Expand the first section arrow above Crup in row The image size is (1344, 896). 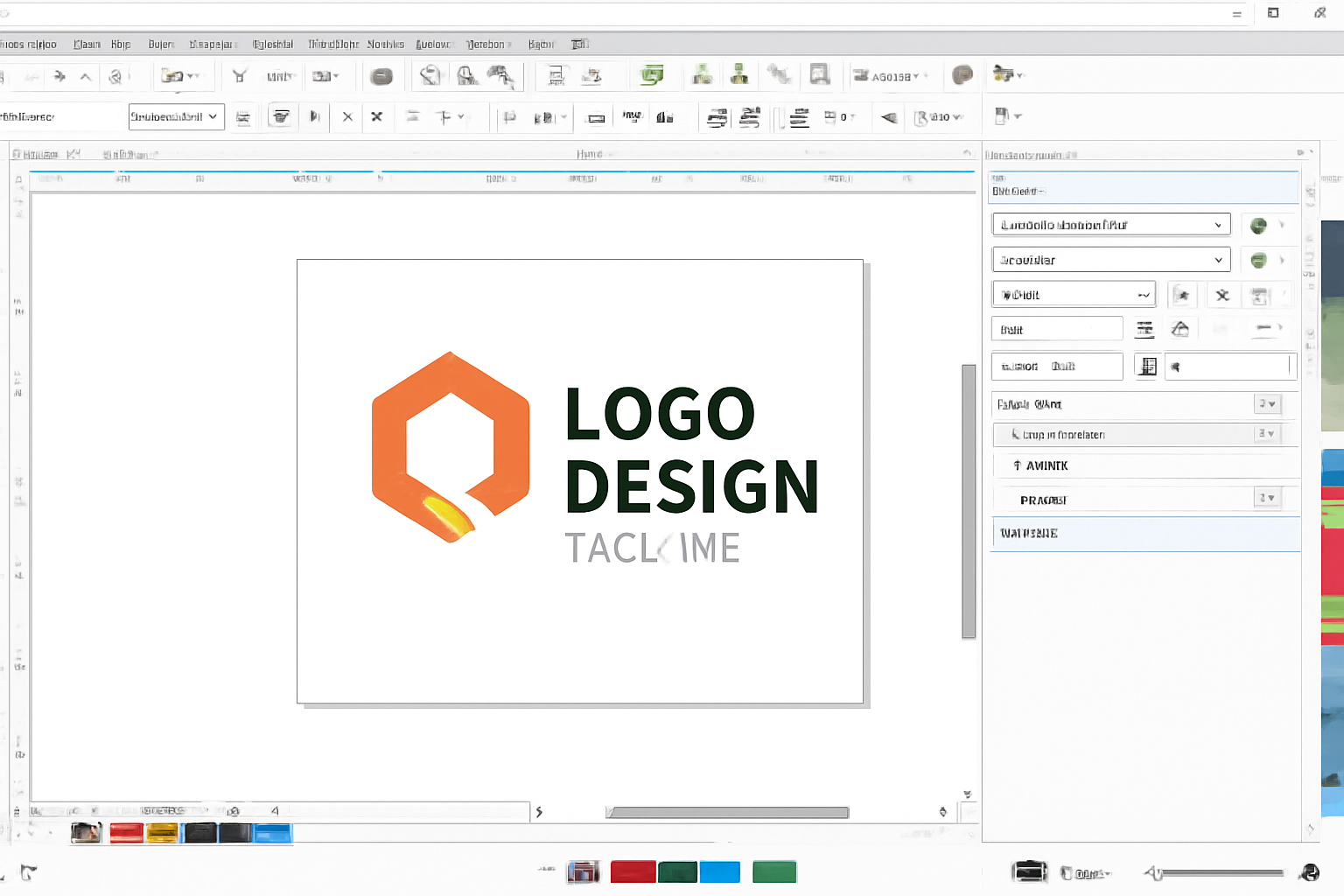1268,404
